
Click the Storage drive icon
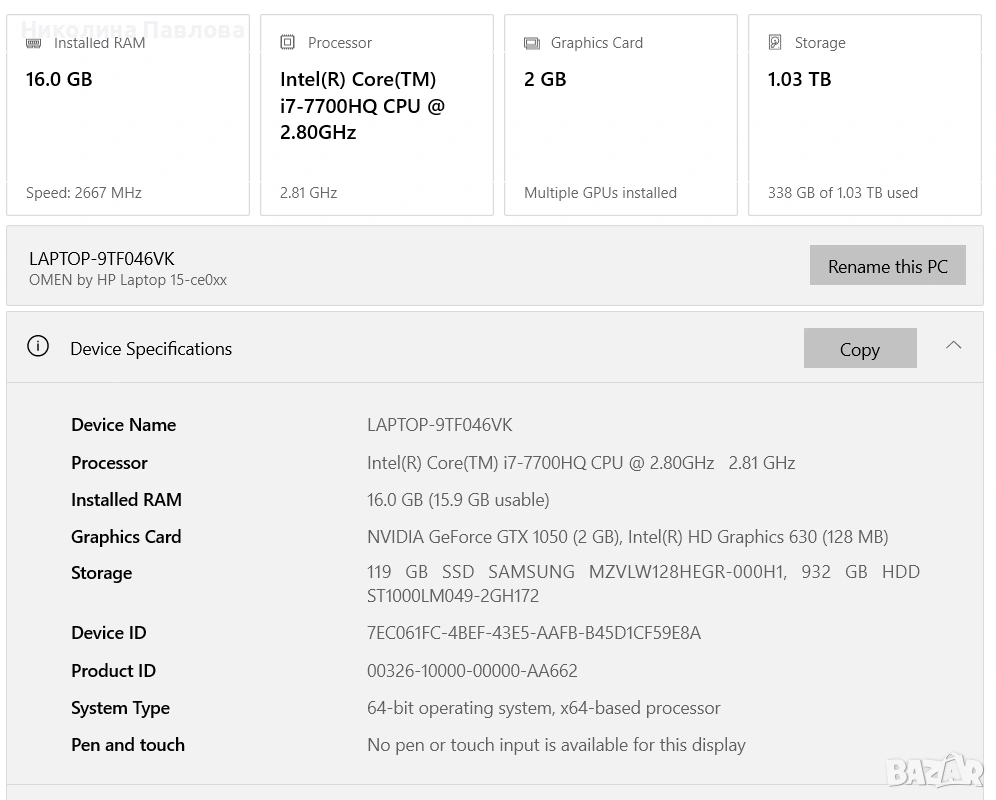click(x=775, y=42)
